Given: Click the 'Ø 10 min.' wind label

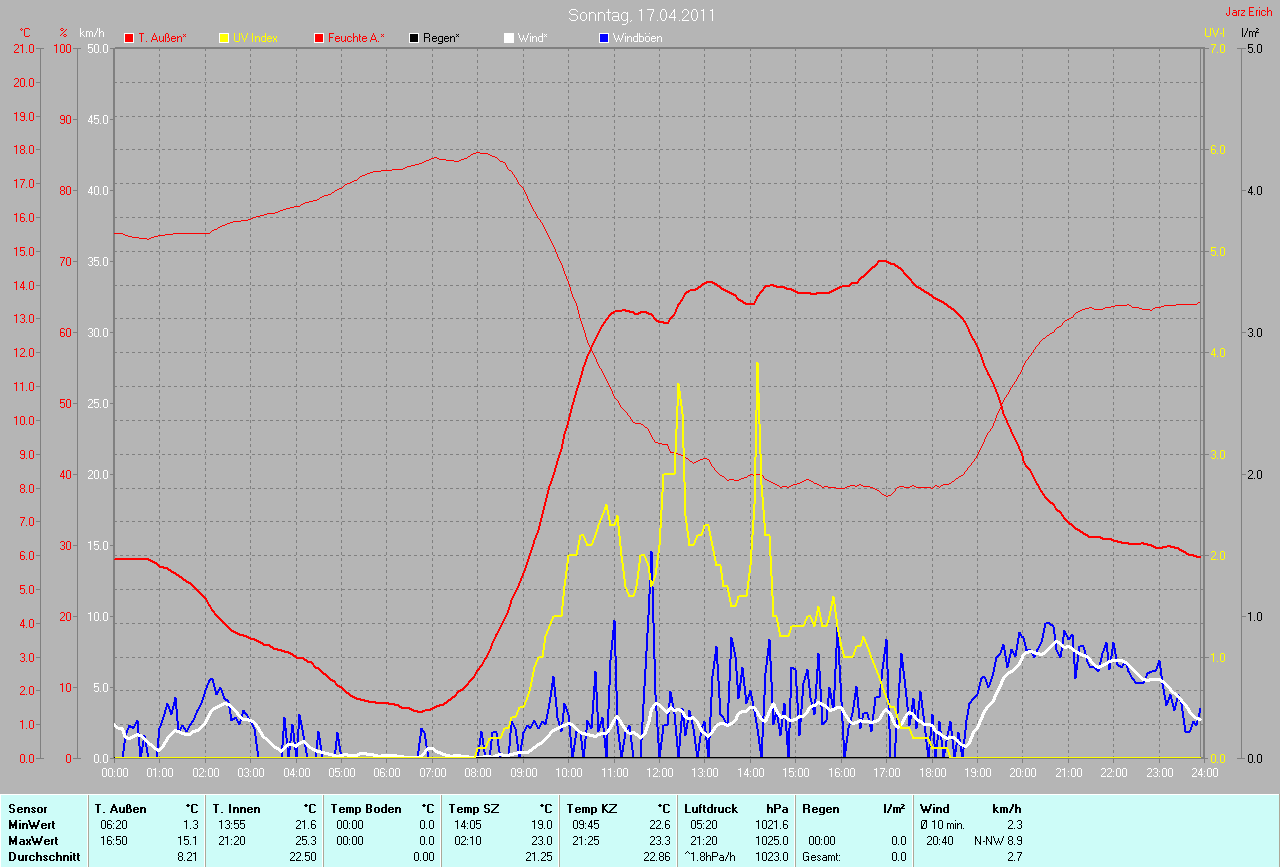Looking at the screenshot, I should [942, 825].
